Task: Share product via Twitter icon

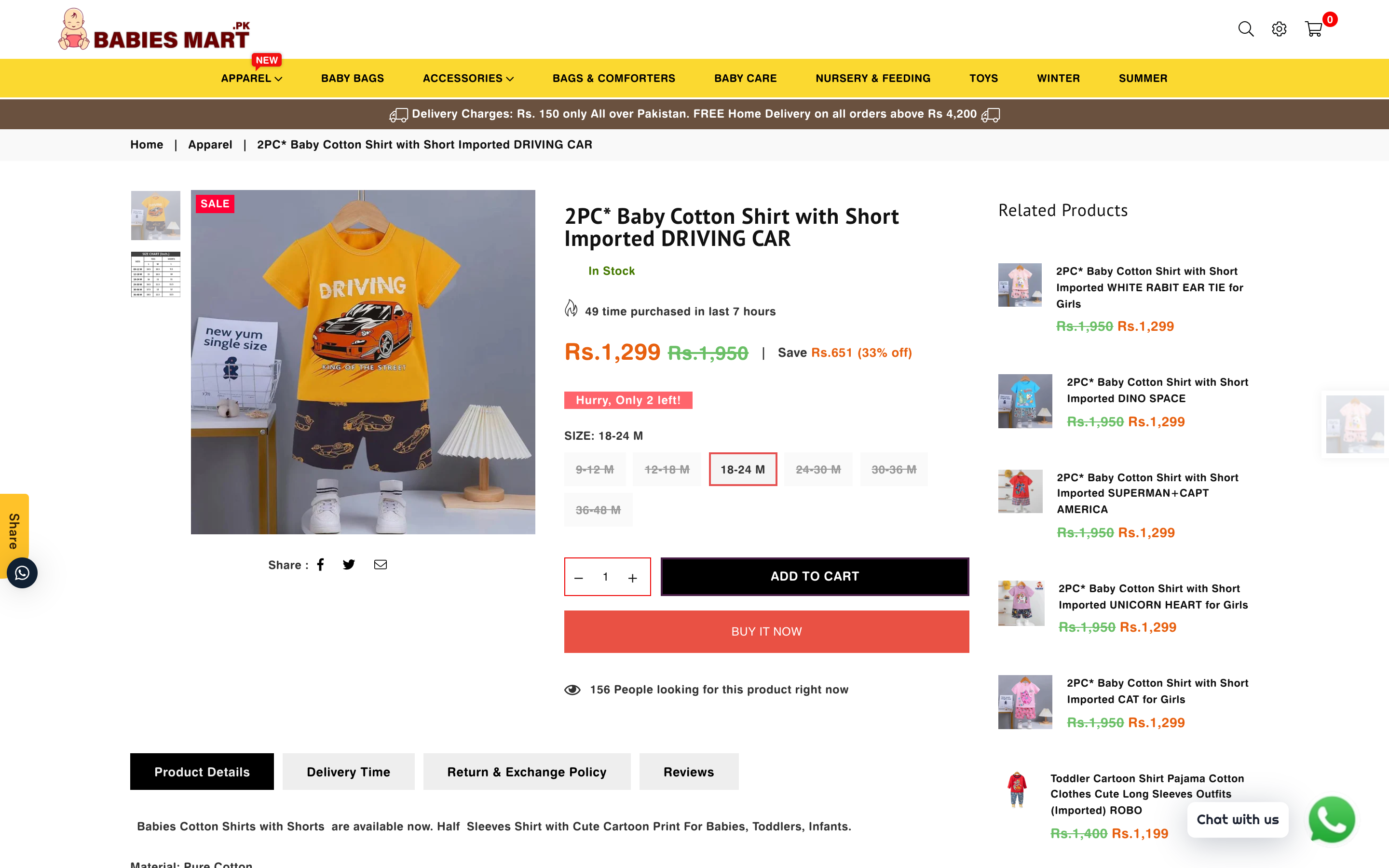Action: tap(349, 565)
